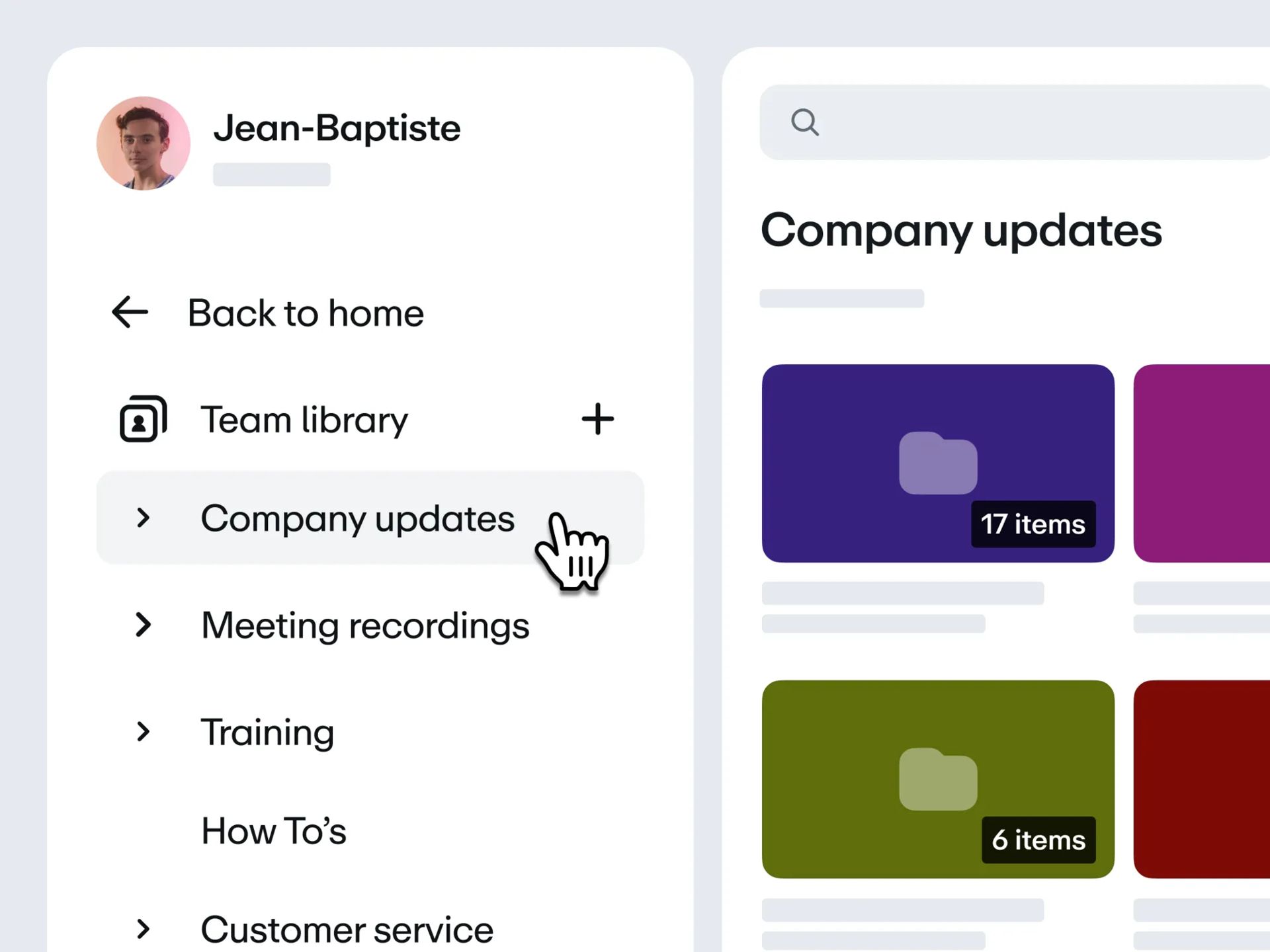Click the back arrow icon

click(130, 312)
